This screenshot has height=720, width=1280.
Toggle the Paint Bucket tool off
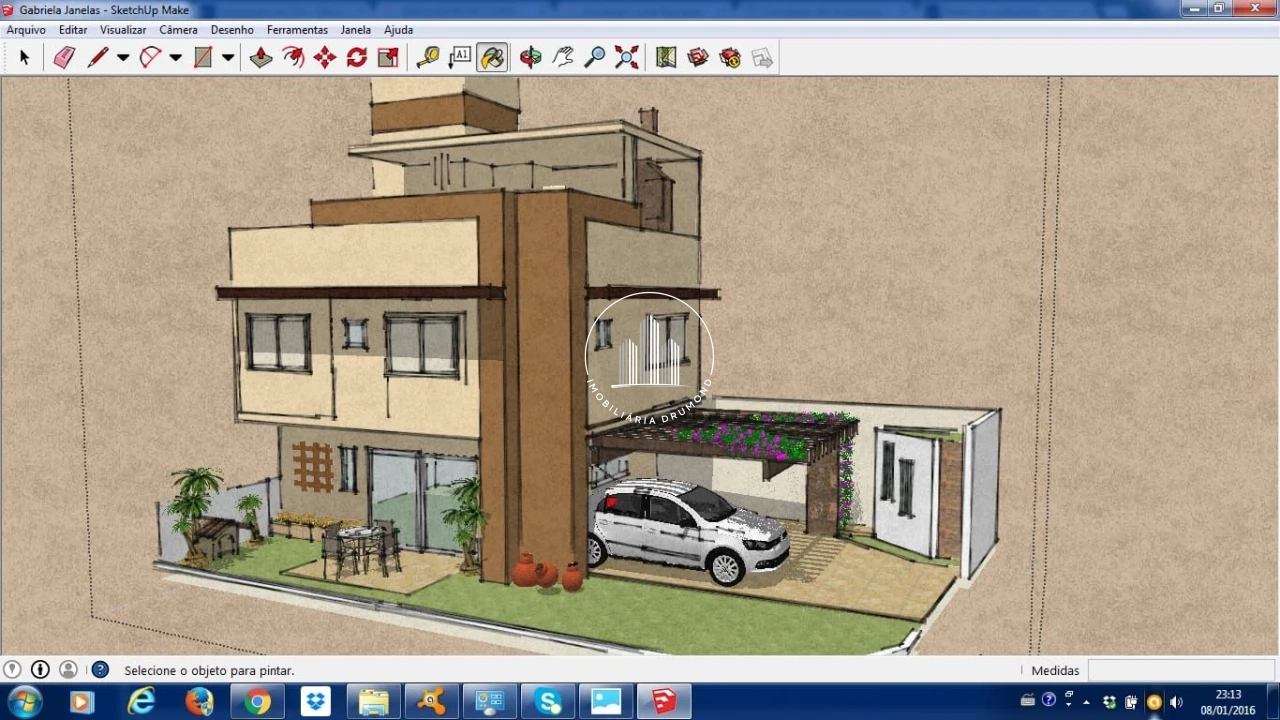(492, 58)
